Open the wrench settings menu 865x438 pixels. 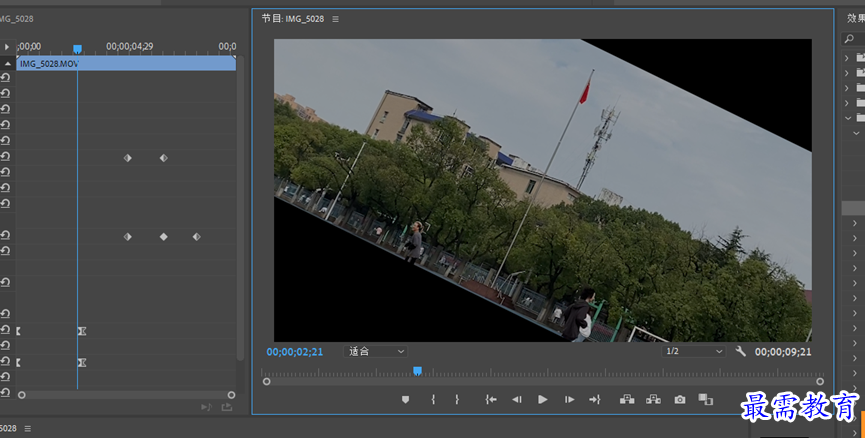tap(741, 351)
